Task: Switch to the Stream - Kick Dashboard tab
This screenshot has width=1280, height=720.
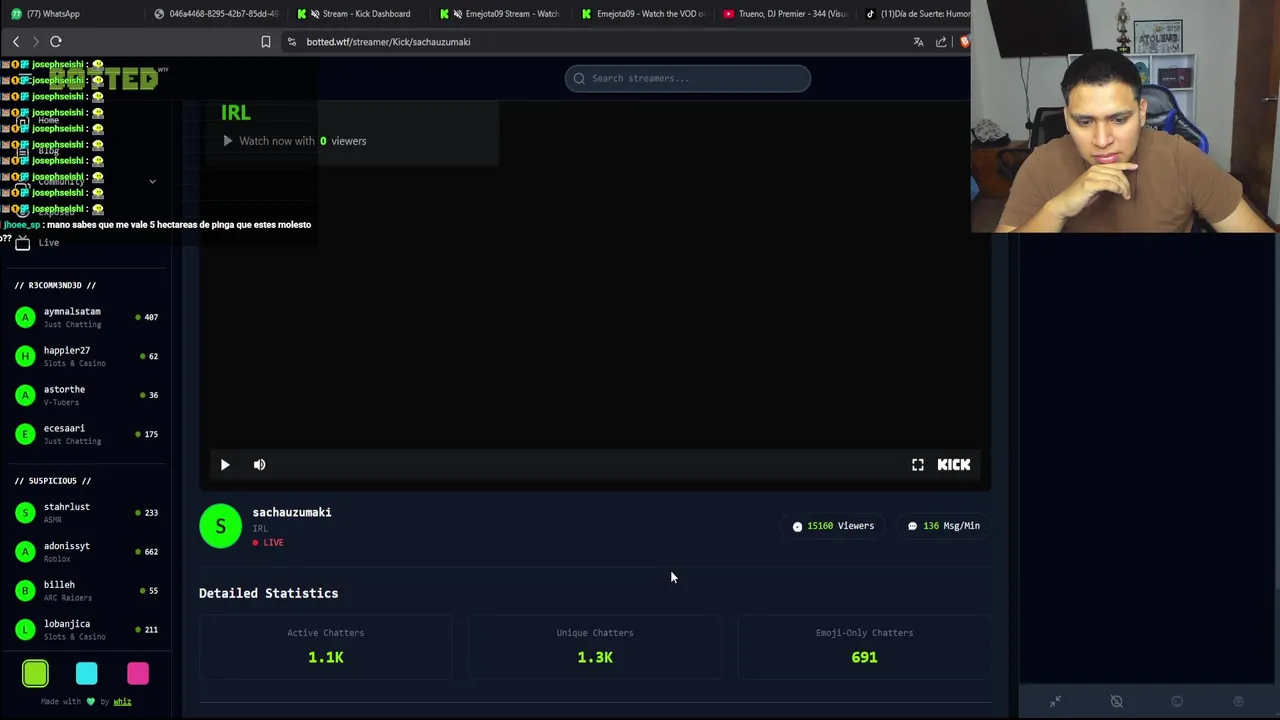Action: 357,13
